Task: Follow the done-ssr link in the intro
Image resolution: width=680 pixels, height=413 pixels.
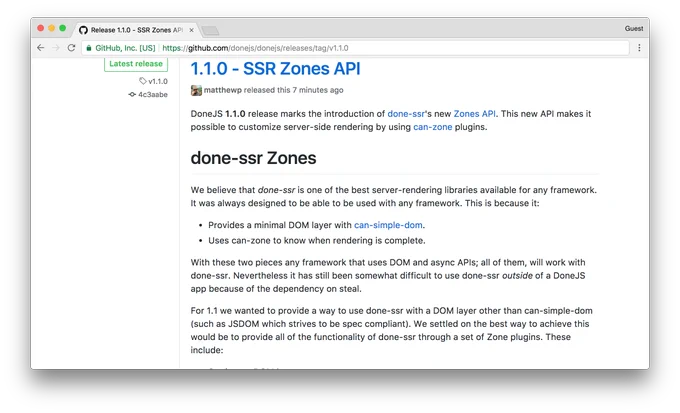Action: coord(406,114)
